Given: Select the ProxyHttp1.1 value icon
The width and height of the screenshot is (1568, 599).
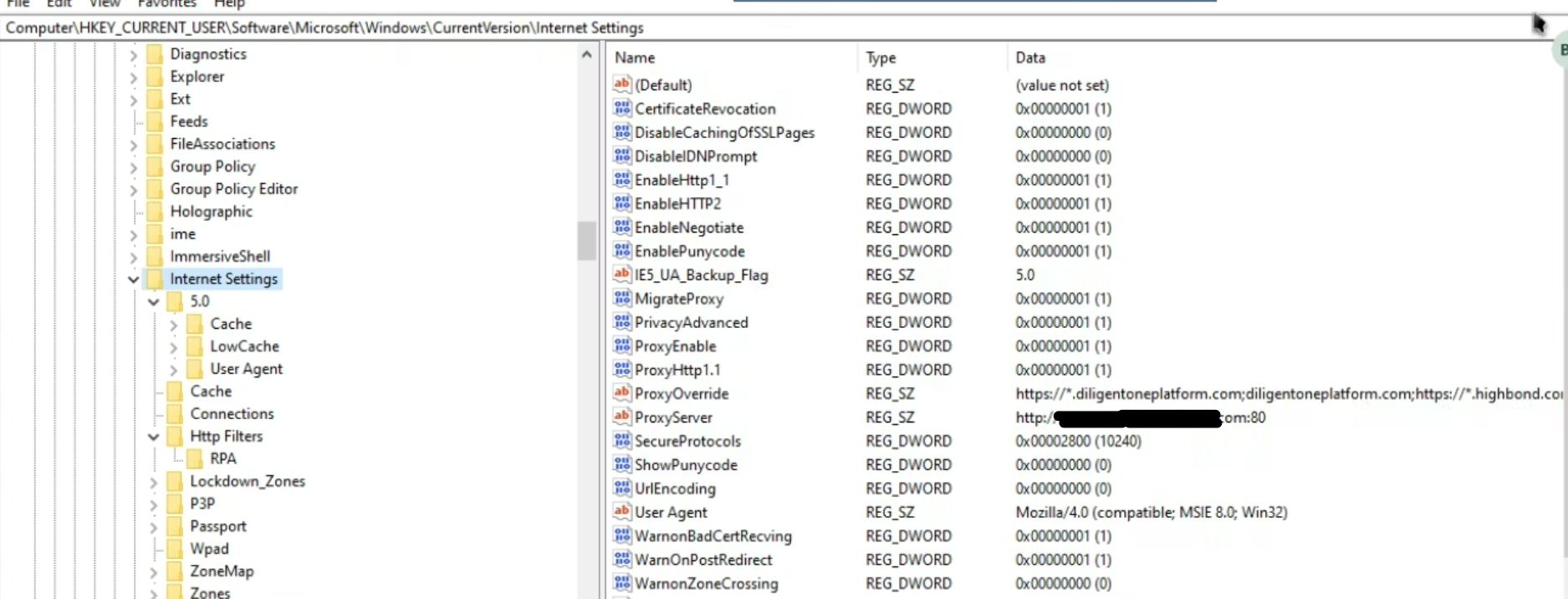Looking at the screenshot, I should (622, 369).
